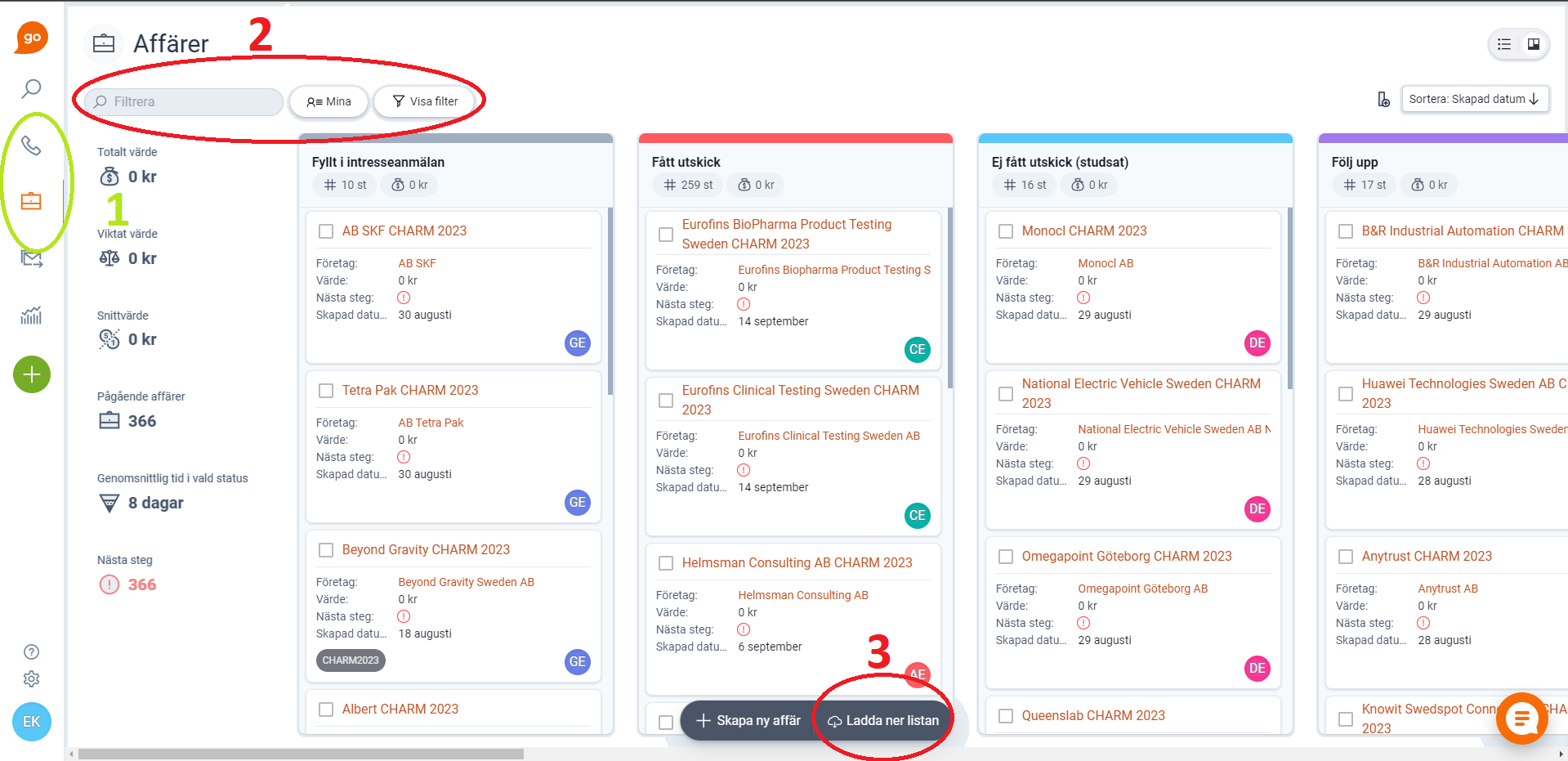Click the Fått utskick column header
1568x761 pixels.
(686, 162)
